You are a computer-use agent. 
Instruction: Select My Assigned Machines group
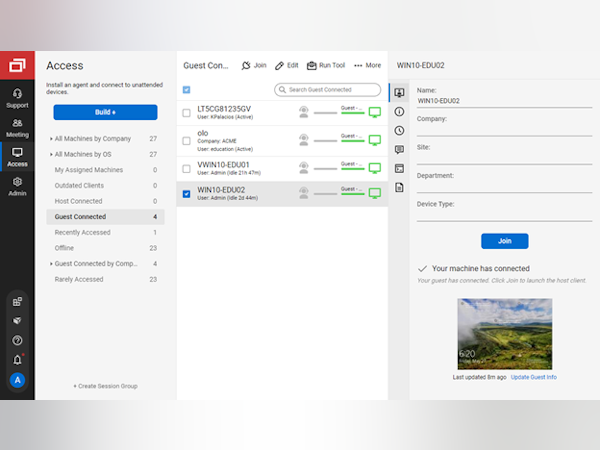(105, 170)
